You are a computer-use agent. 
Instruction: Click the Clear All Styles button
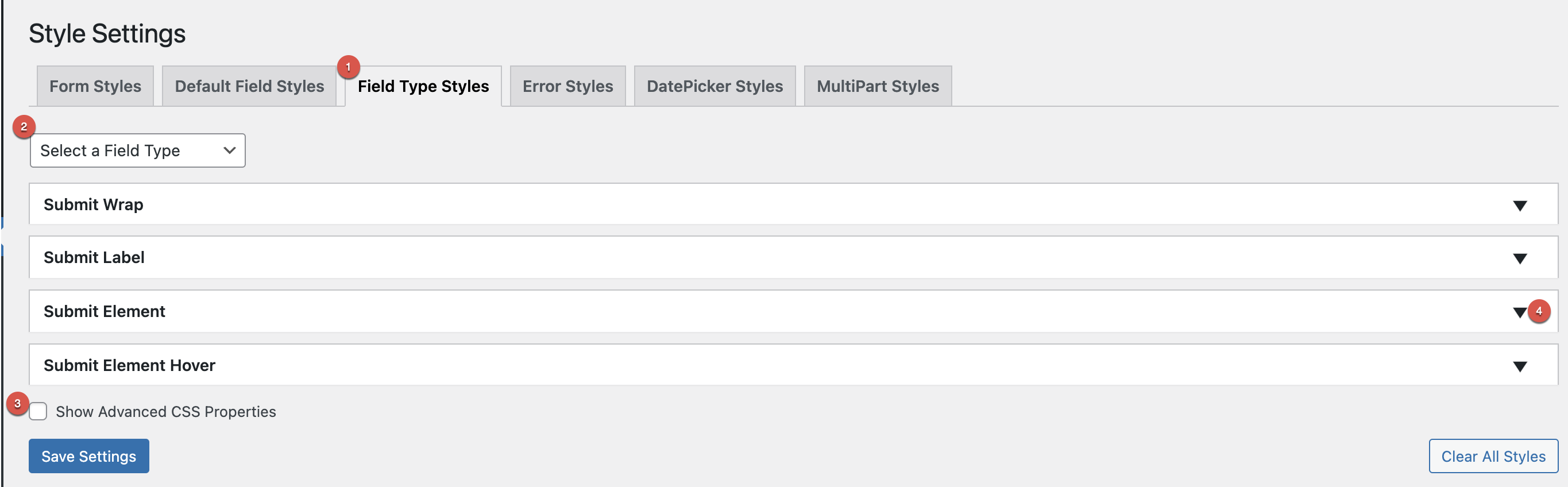pyautogui.click(x=1493, y=456)
